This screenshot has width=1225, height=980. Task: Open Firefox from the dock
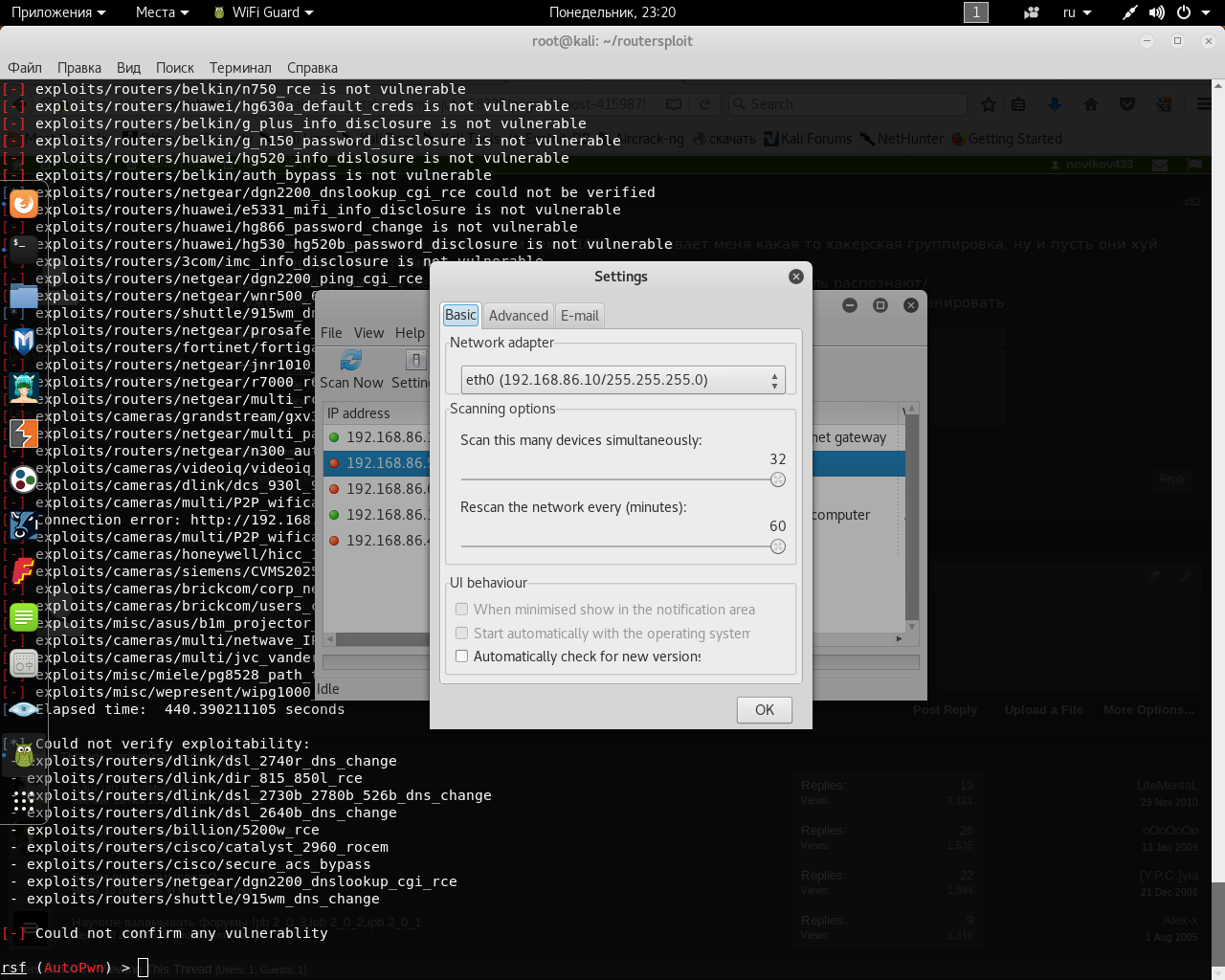23,204
